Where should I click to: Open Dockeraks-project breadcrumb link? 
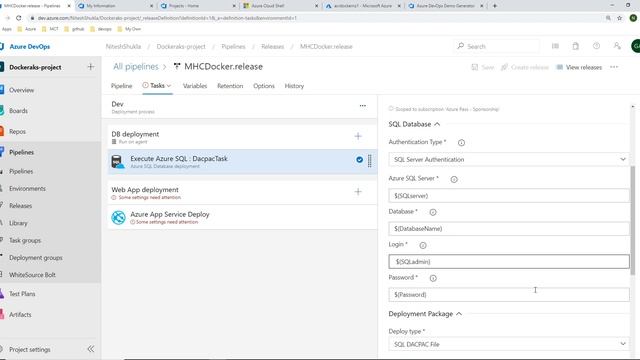pos(181,47)
